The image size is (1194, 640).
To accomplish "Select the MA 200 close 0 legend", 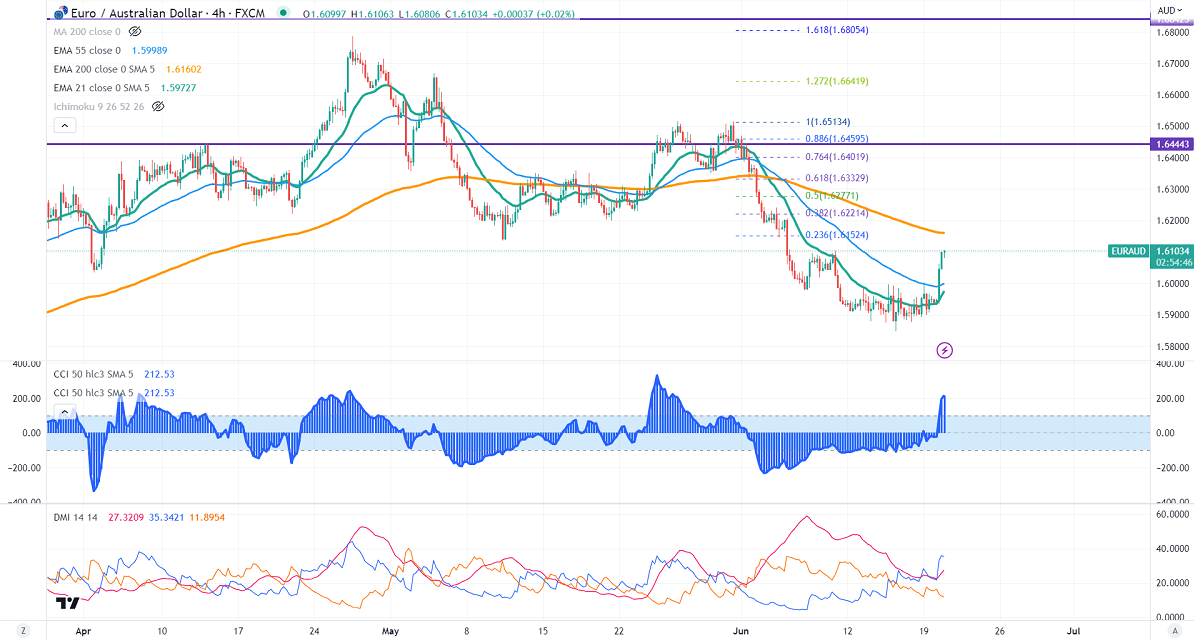I will (87, 32).
